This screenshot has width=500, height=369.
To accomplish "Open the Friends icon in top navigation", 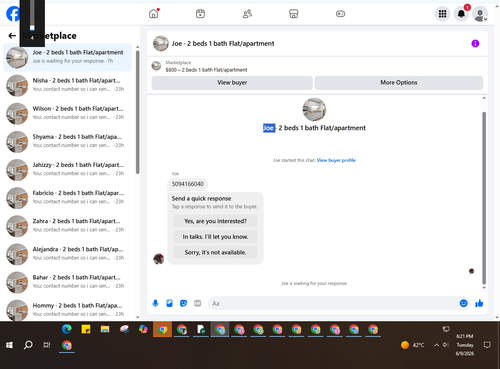I will pyautogui.click(x=247, y=14).
